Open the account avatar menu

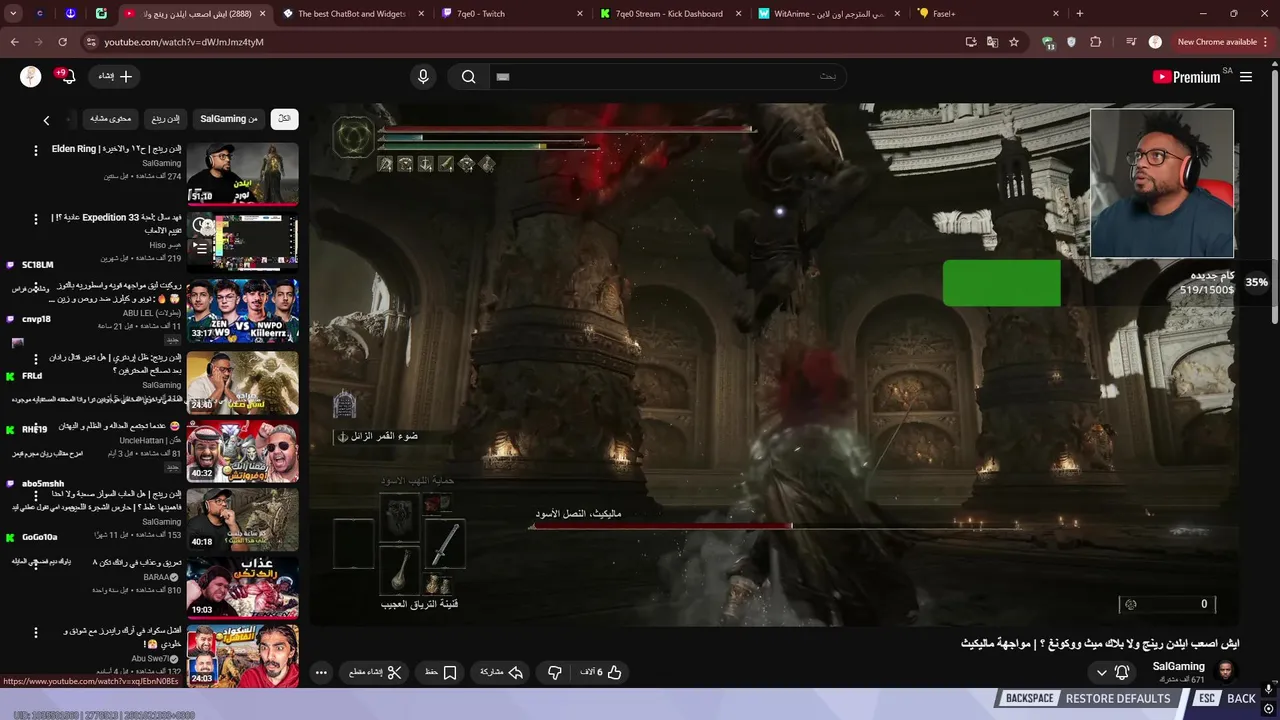point(31,77)
